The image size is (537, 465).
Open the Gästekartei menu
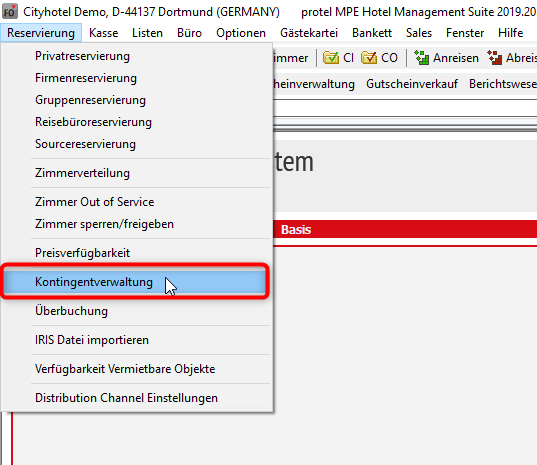[x=309, y=33]
